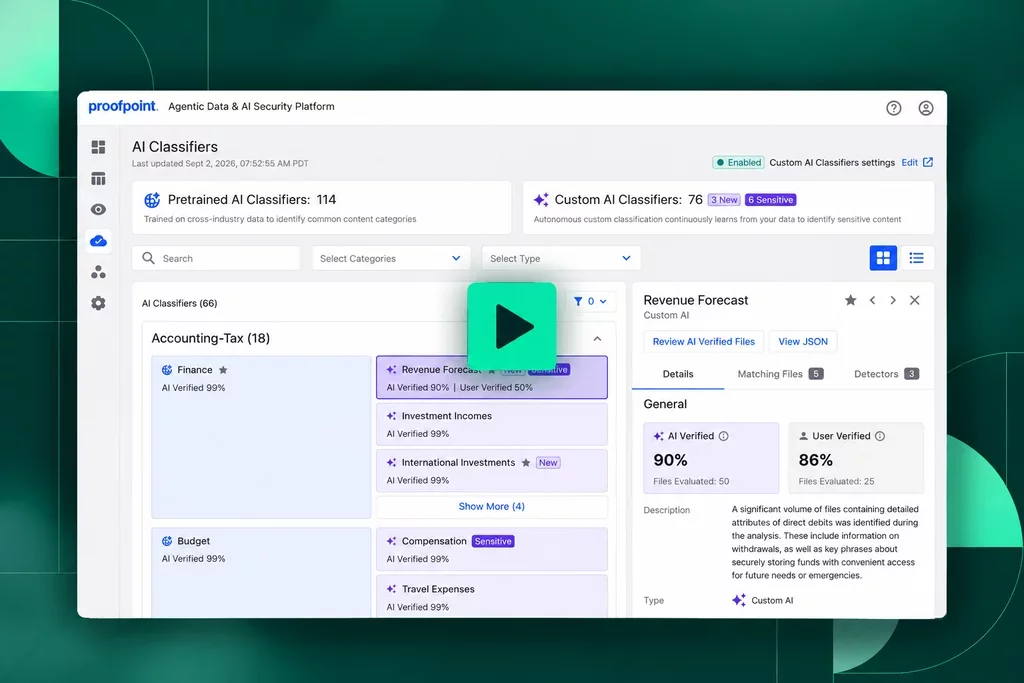The image size is (1024, 683).
Task: Click the Enabled status badge
Action: [738, 163]
